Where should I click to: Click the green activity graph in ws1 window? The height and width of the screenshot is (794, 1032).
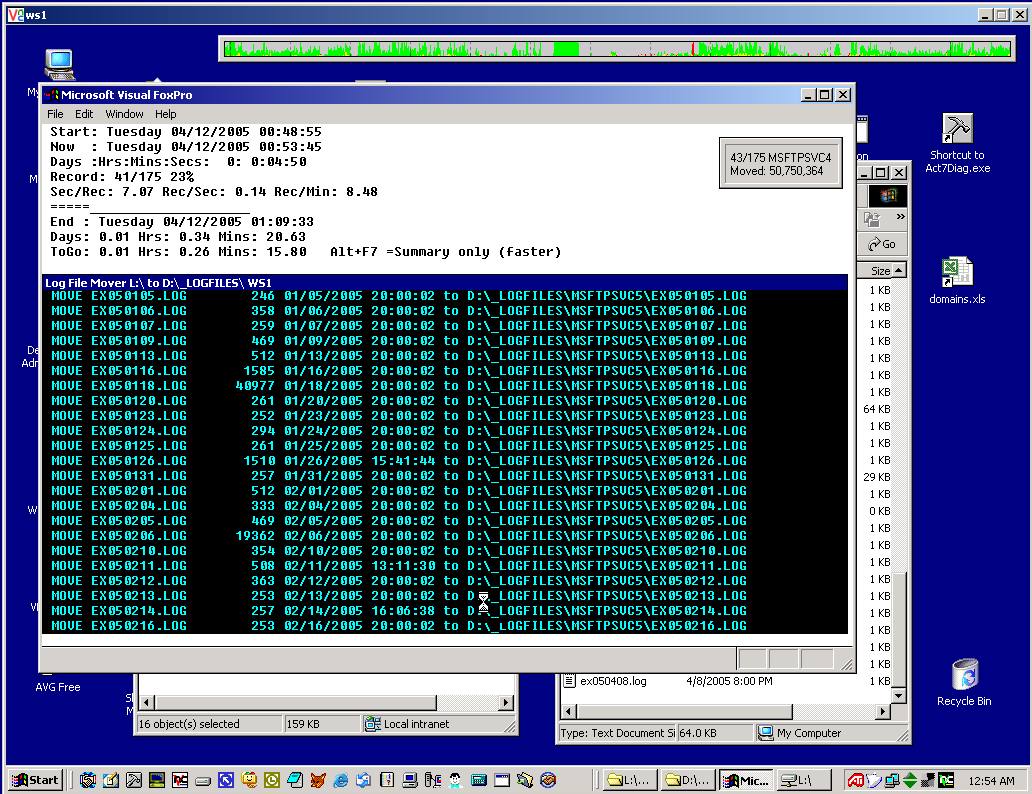[x=617, y=49]
